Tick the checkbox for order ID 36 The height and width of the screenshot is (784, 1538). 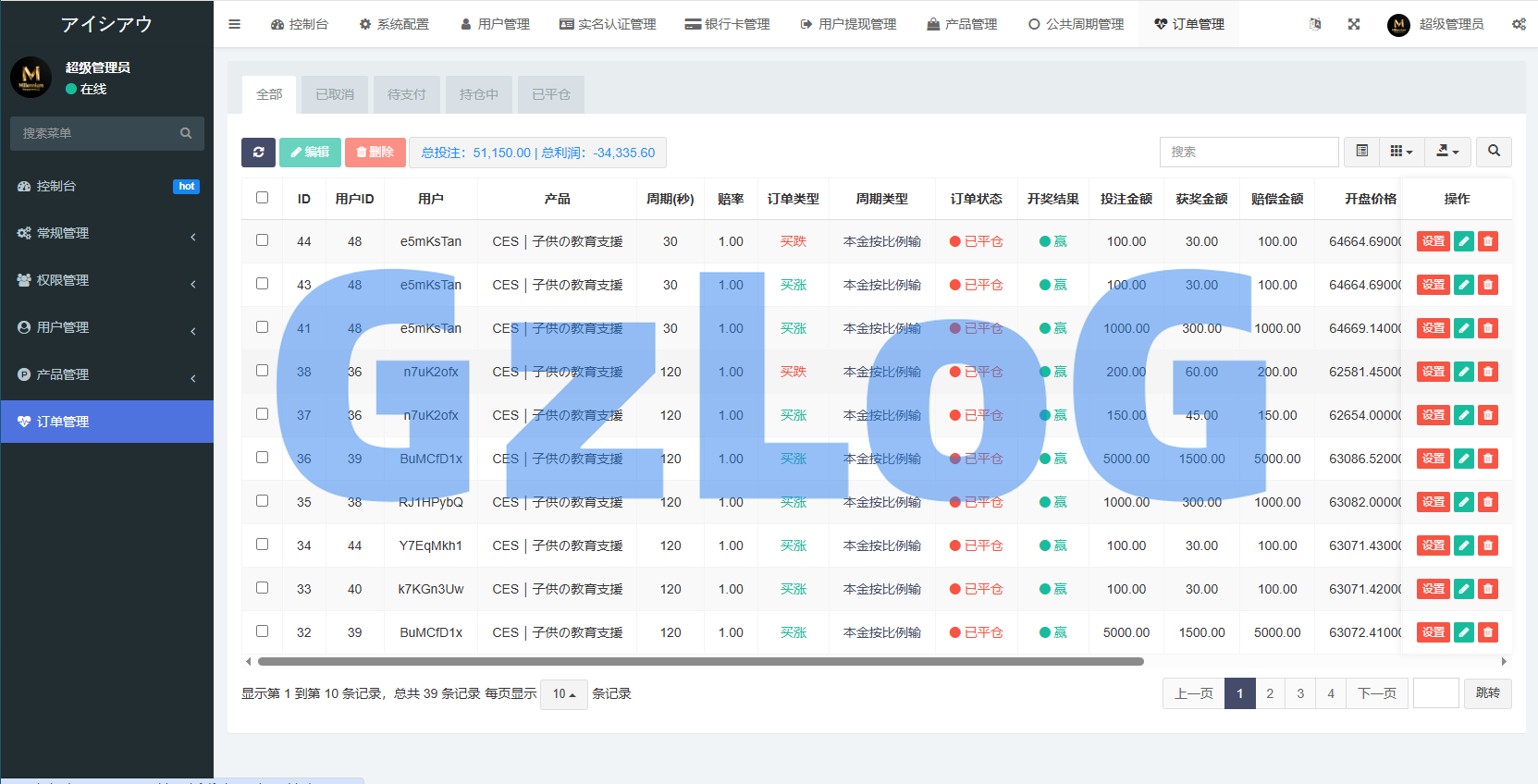point(263,458)
